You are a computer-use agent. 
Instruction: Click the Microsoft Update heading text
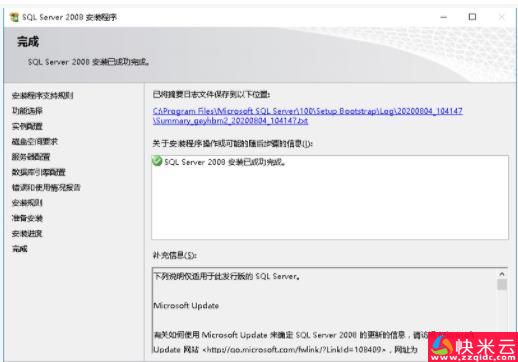pos(186,305)
